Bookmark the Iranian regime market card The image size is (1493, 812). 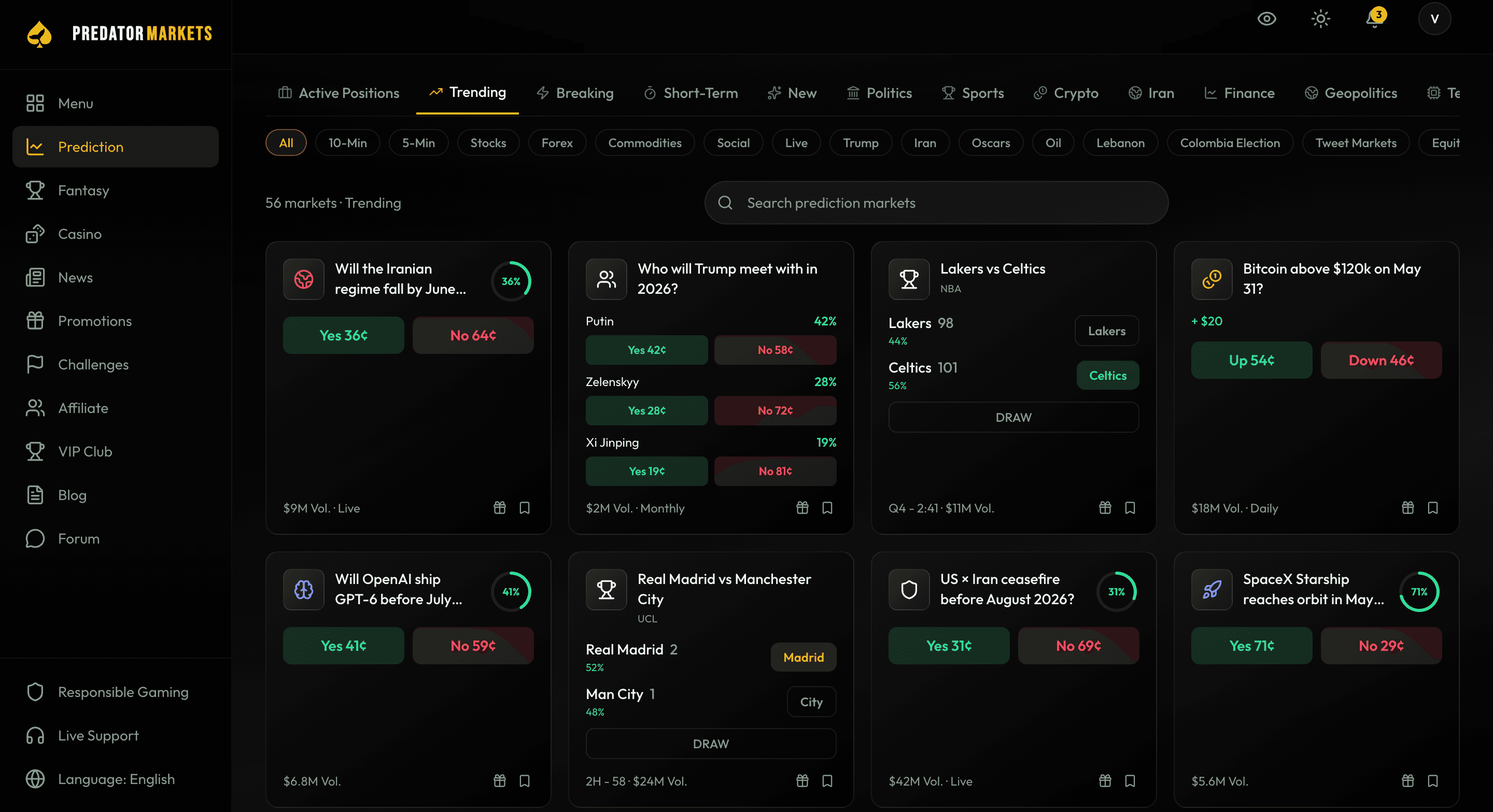coord(525,507)
